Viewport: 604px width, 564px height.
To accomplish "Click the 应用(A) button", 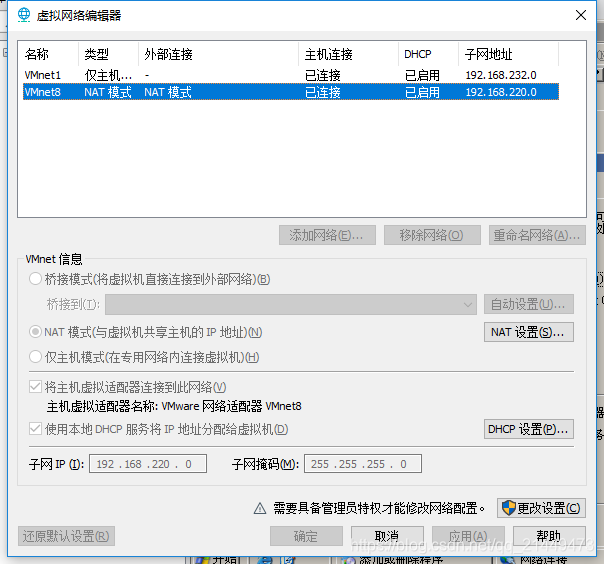I will (x=468, y=536).
